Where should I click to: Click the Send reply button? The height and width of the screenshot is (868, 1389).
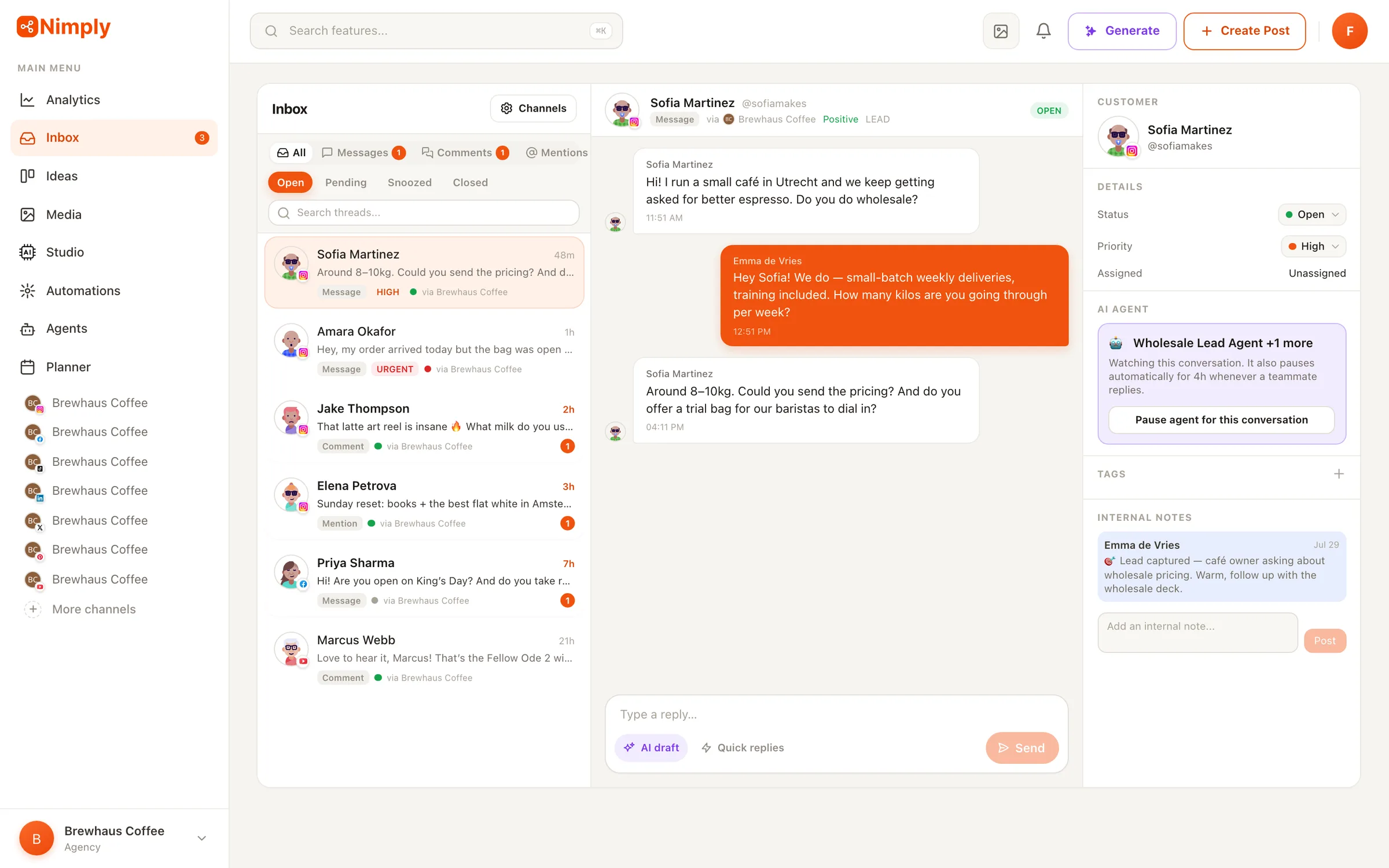point(1022,748)
